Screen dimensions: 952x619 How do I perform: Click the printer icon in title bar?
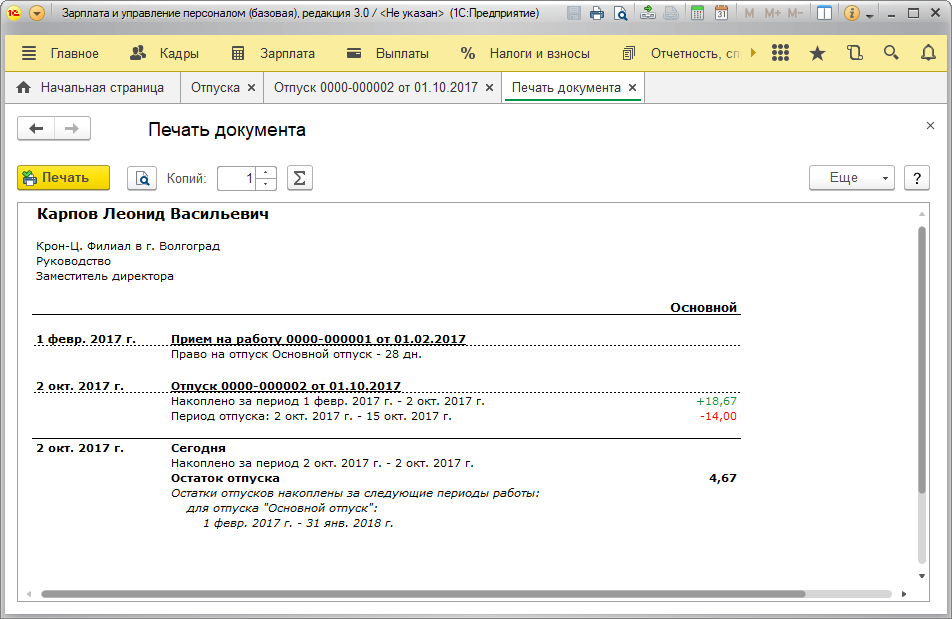pos(597,13)
